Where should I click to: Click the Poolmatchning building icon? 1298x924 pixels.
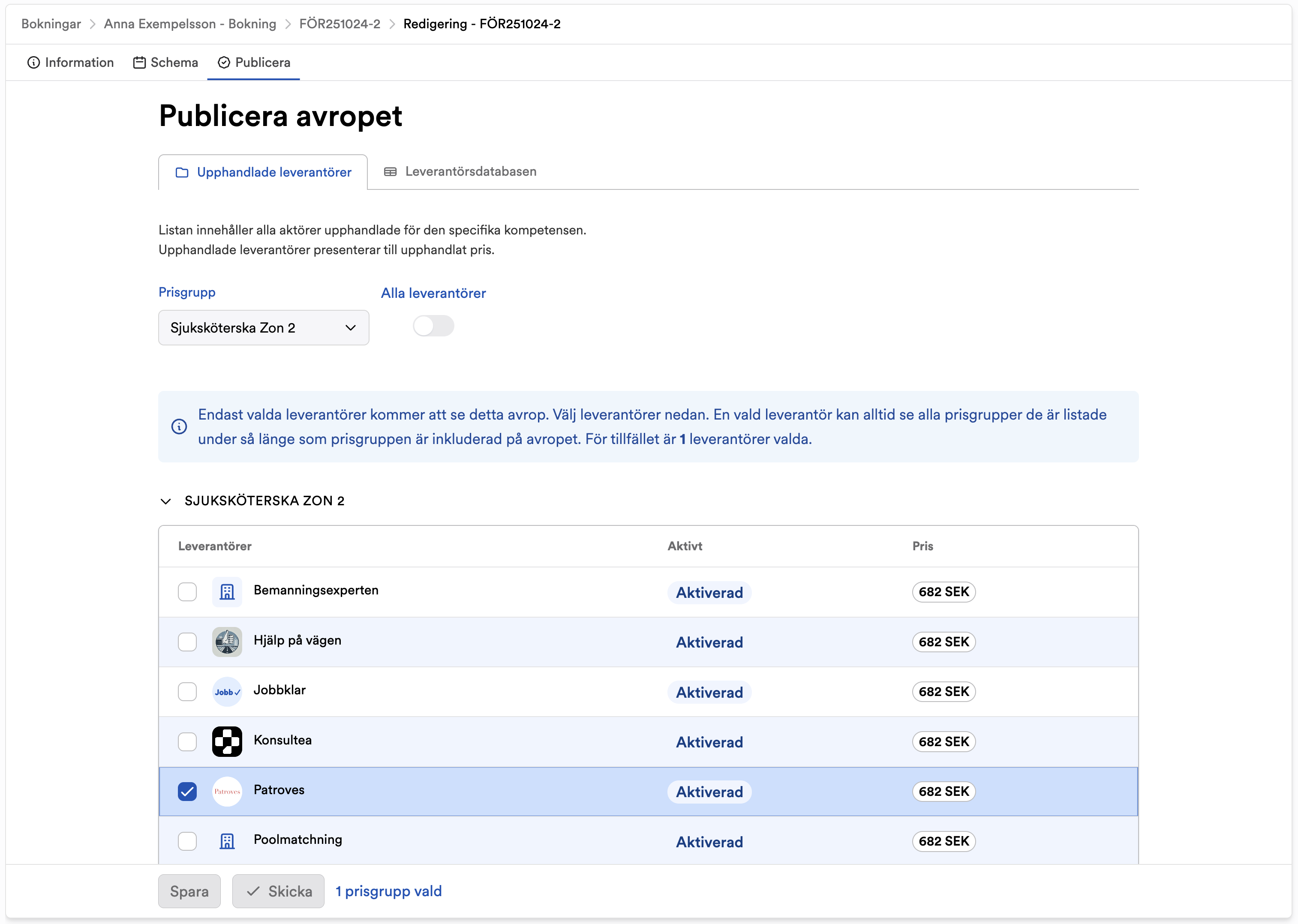(227, 841)
